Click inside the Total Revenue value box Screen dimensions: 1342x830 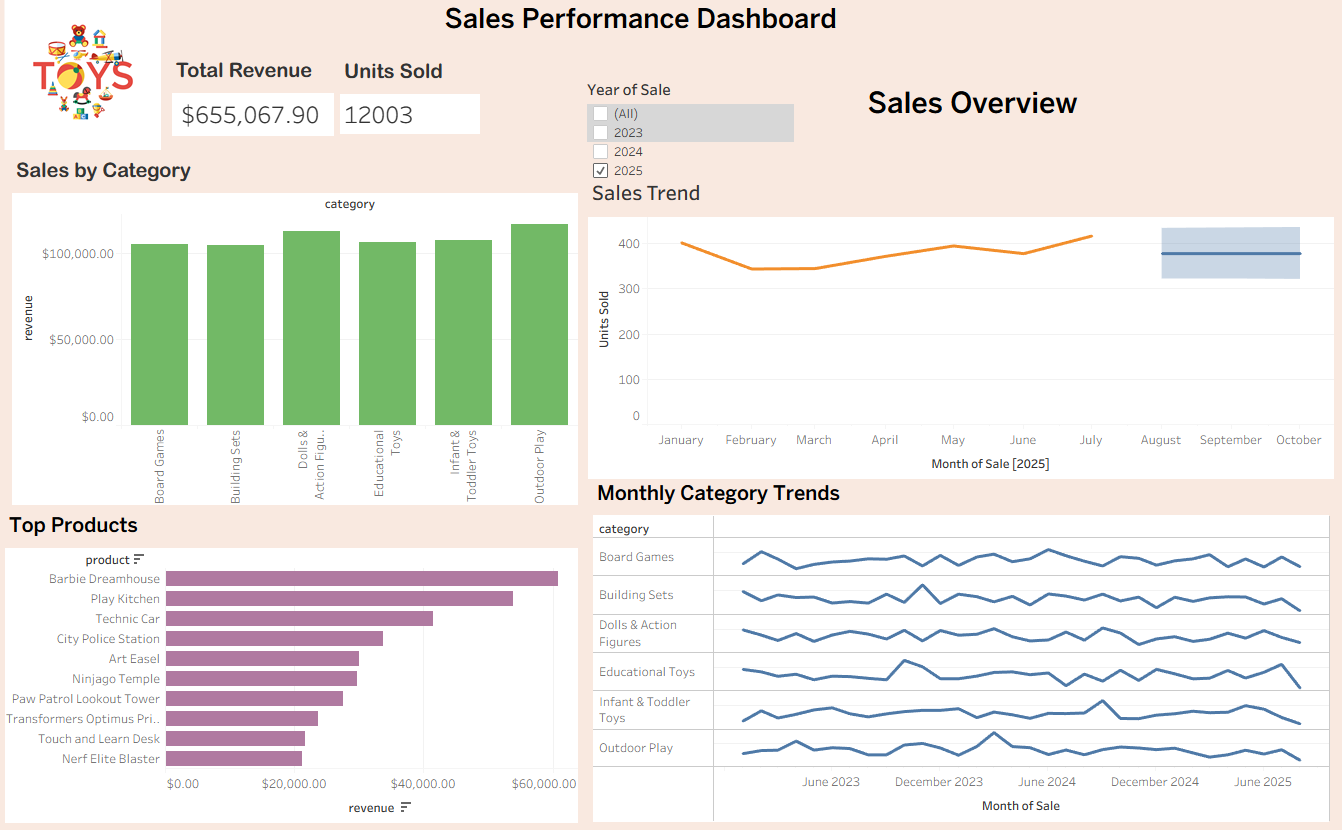tap(252, 114)
